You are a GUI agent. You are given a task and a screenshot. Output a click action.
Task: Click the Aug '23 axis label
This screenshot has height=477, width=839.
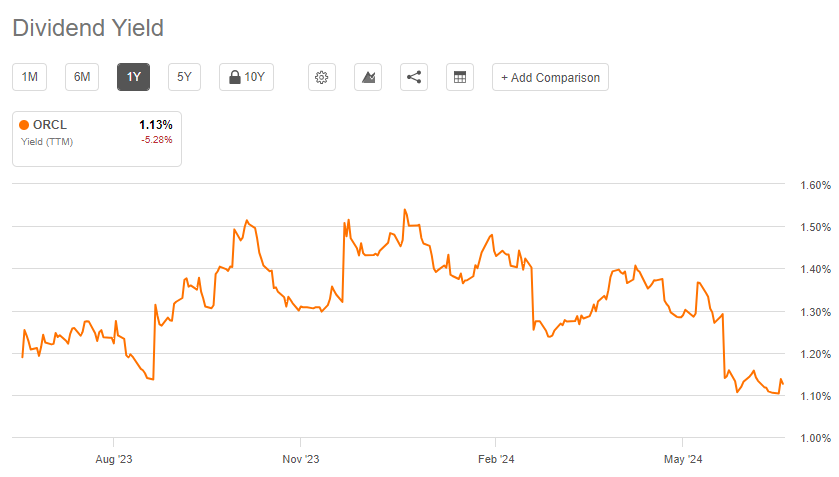113,459
